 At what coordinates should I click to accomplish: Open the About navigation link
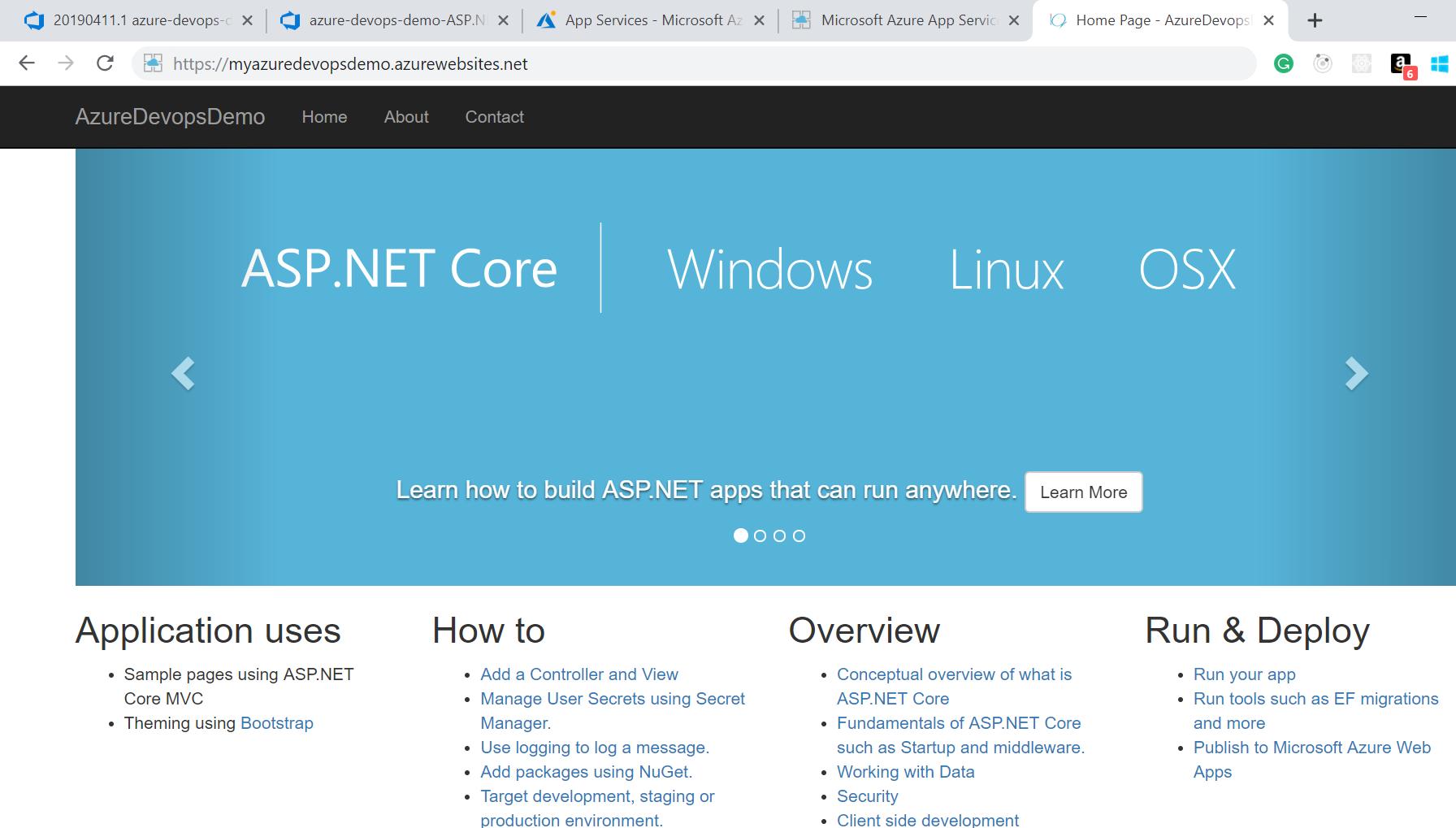point(406,117)
